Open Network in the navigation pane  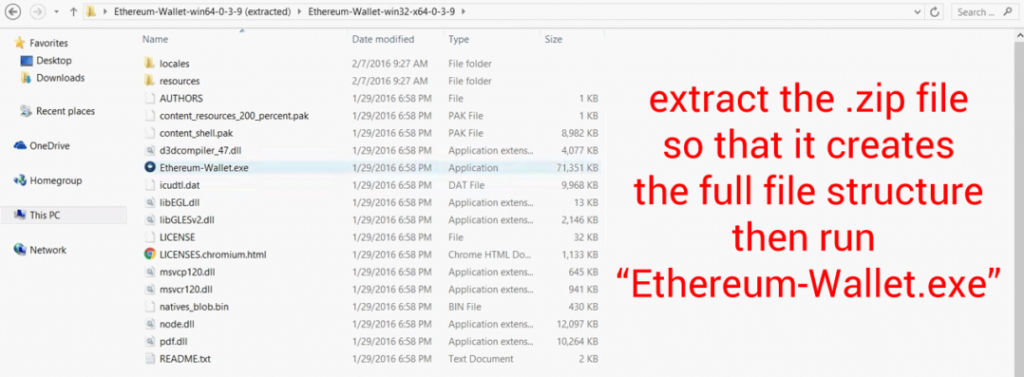point(48,250)
